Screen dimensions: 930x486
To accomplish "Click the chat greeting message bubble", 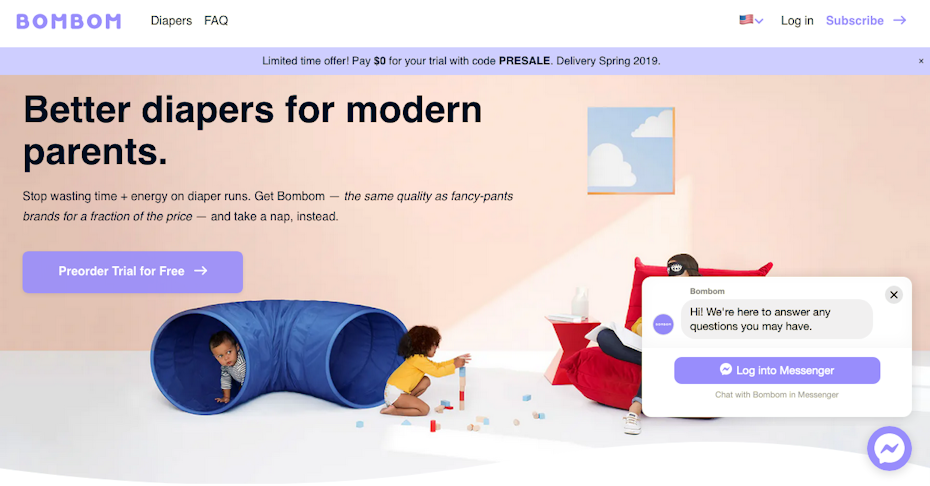I will coord(776,319).
